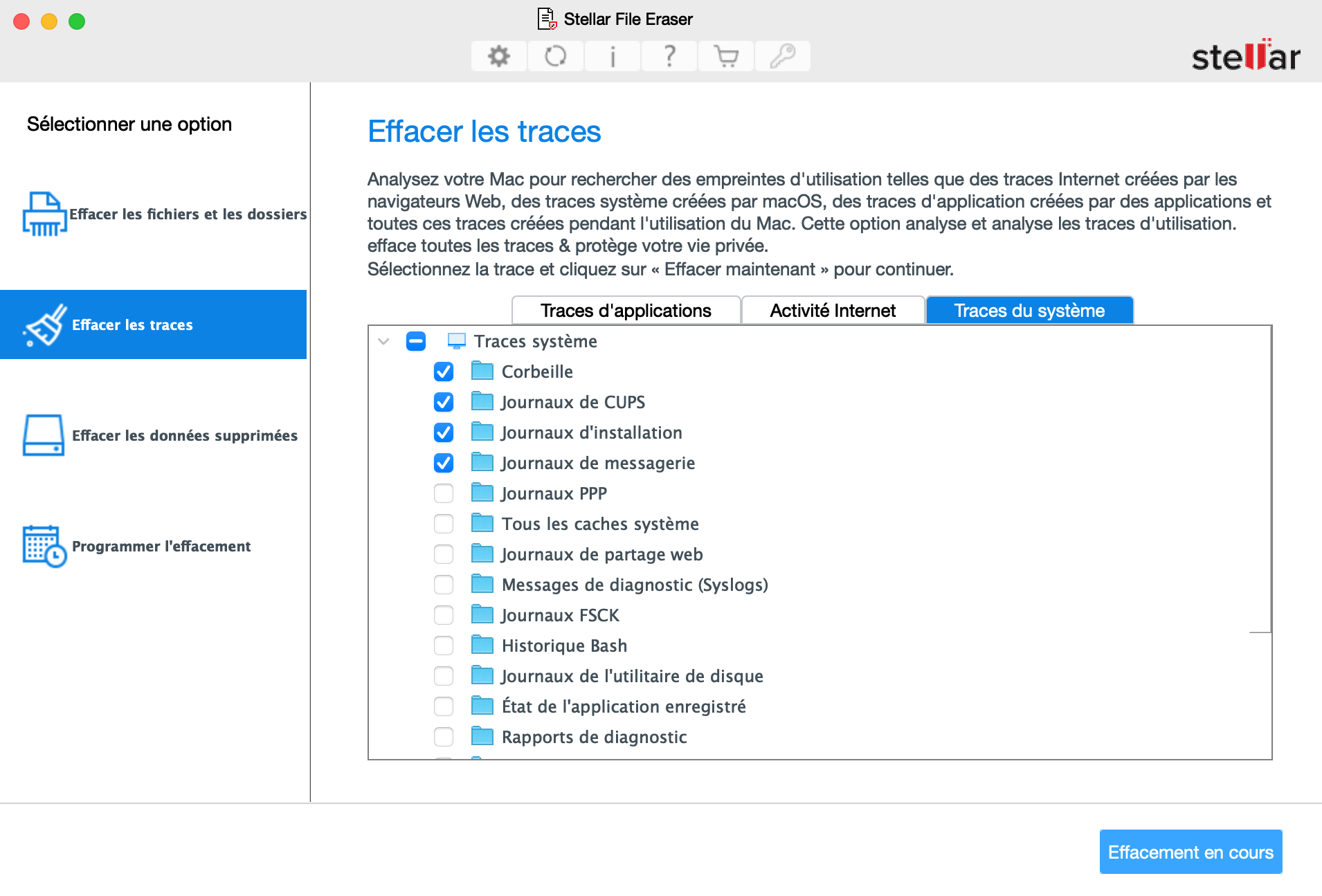Click the Sélectionner une option heading
The image size is (1322, 896).
(x=129, y=124)
